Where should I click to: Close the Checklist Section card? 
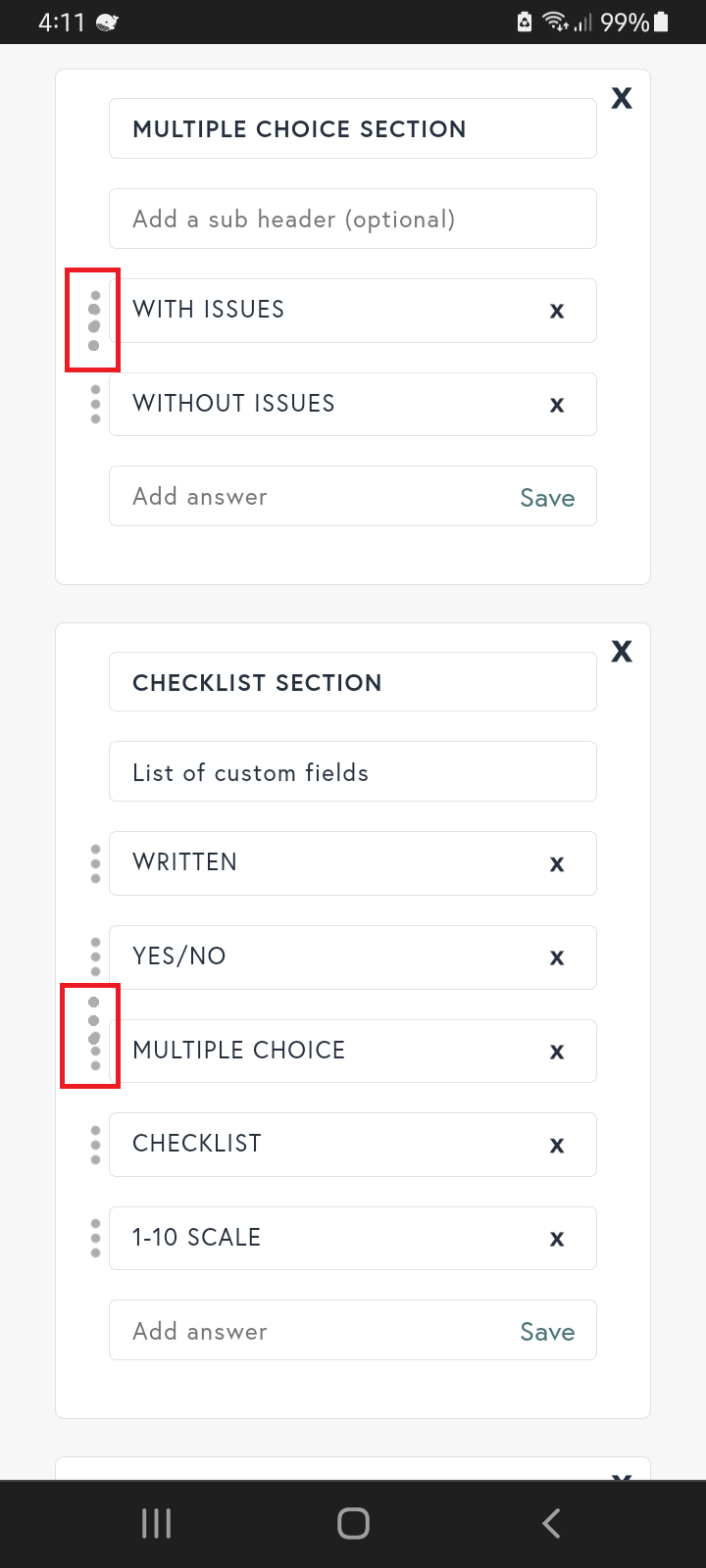click(x=622, y=652)
